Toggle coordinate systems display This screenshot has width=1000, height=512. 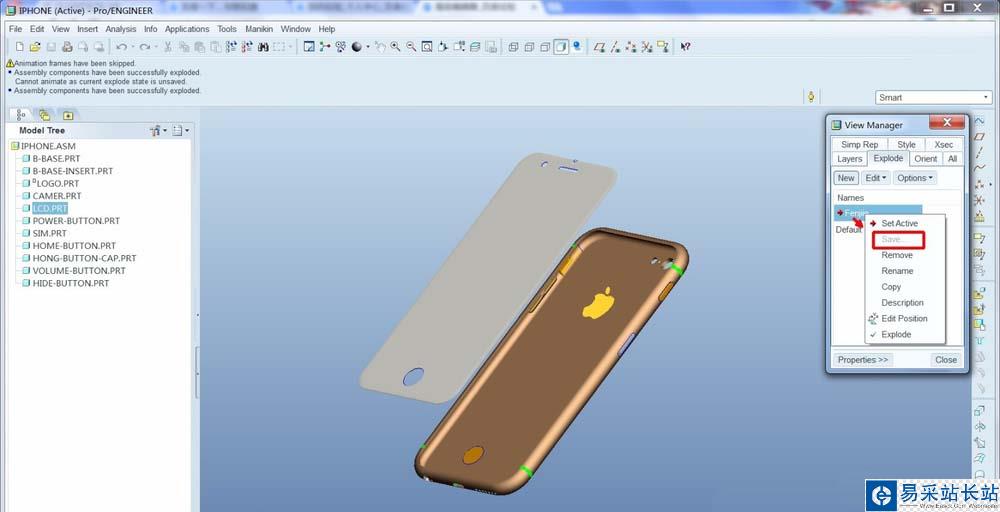647,47
